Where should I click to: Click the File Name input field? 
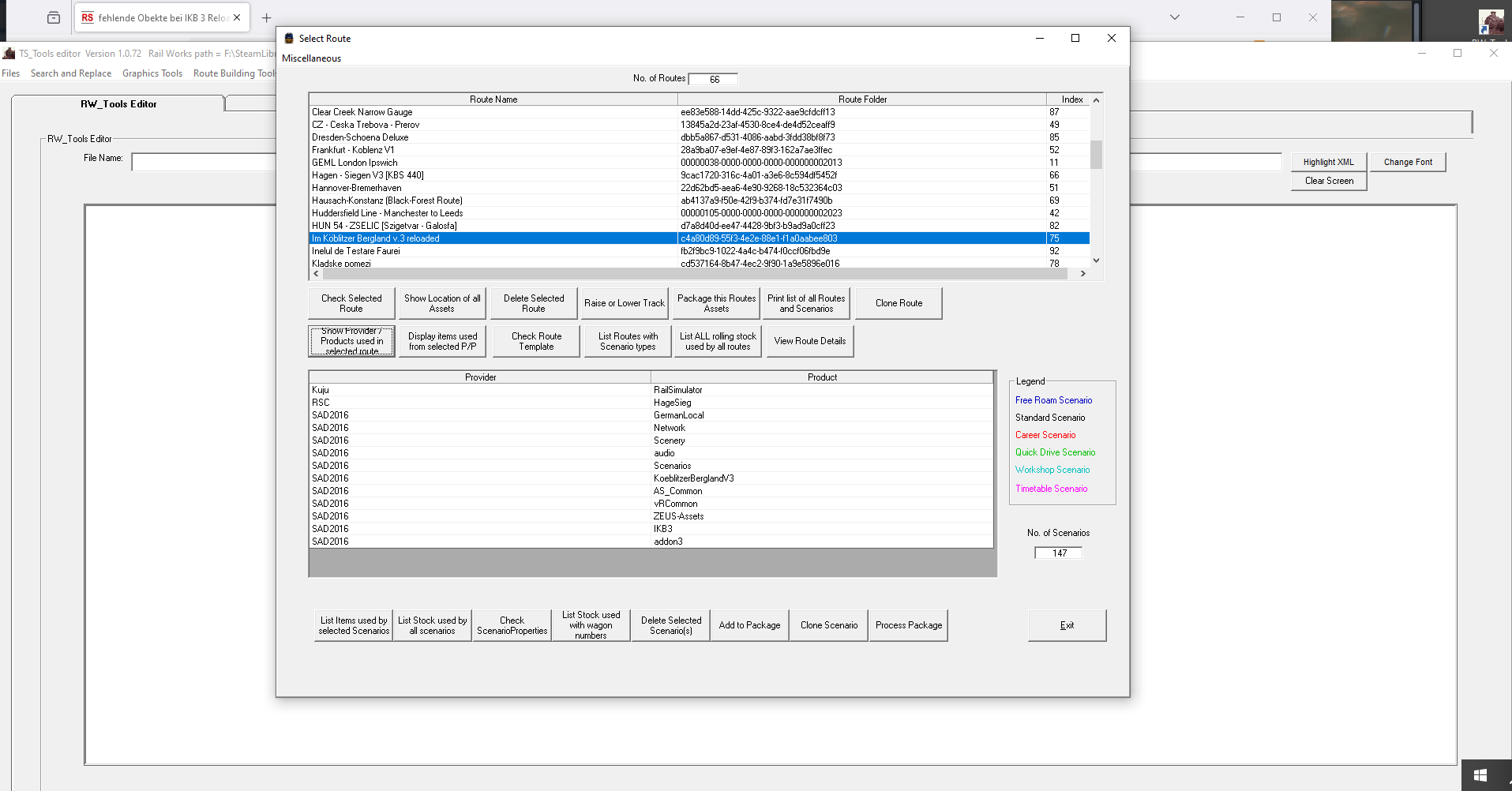pos(203,162)
